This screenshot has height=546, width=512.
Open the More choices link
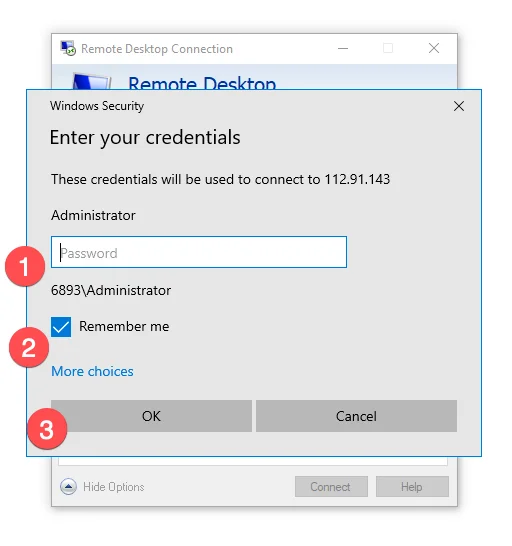click(92, 372)
